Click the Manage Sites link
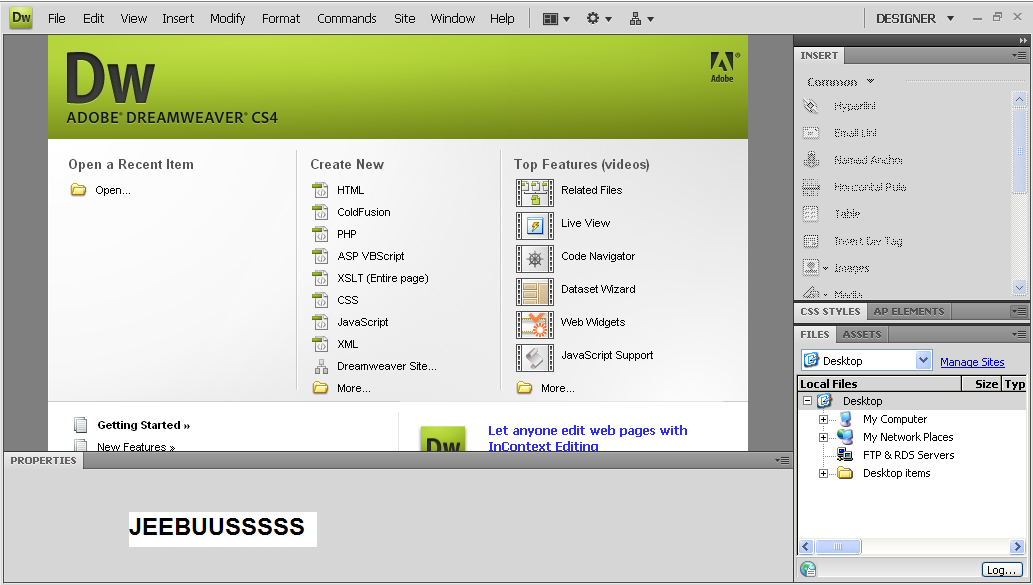The width and height of the screenshot is (1033, 585). 972,360
